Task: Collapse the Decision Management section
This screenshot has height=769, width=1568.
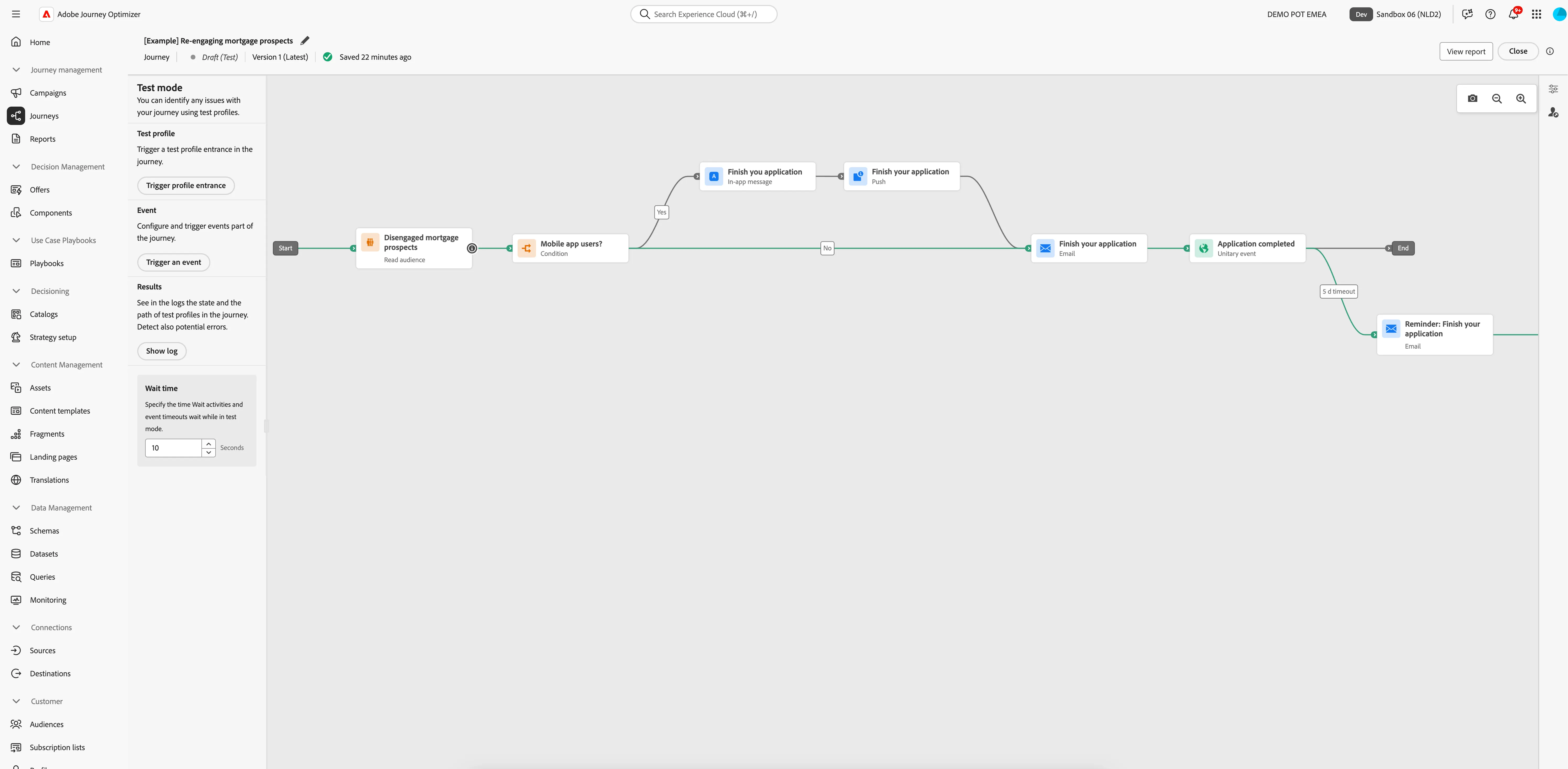Action: tap(17, 167)
